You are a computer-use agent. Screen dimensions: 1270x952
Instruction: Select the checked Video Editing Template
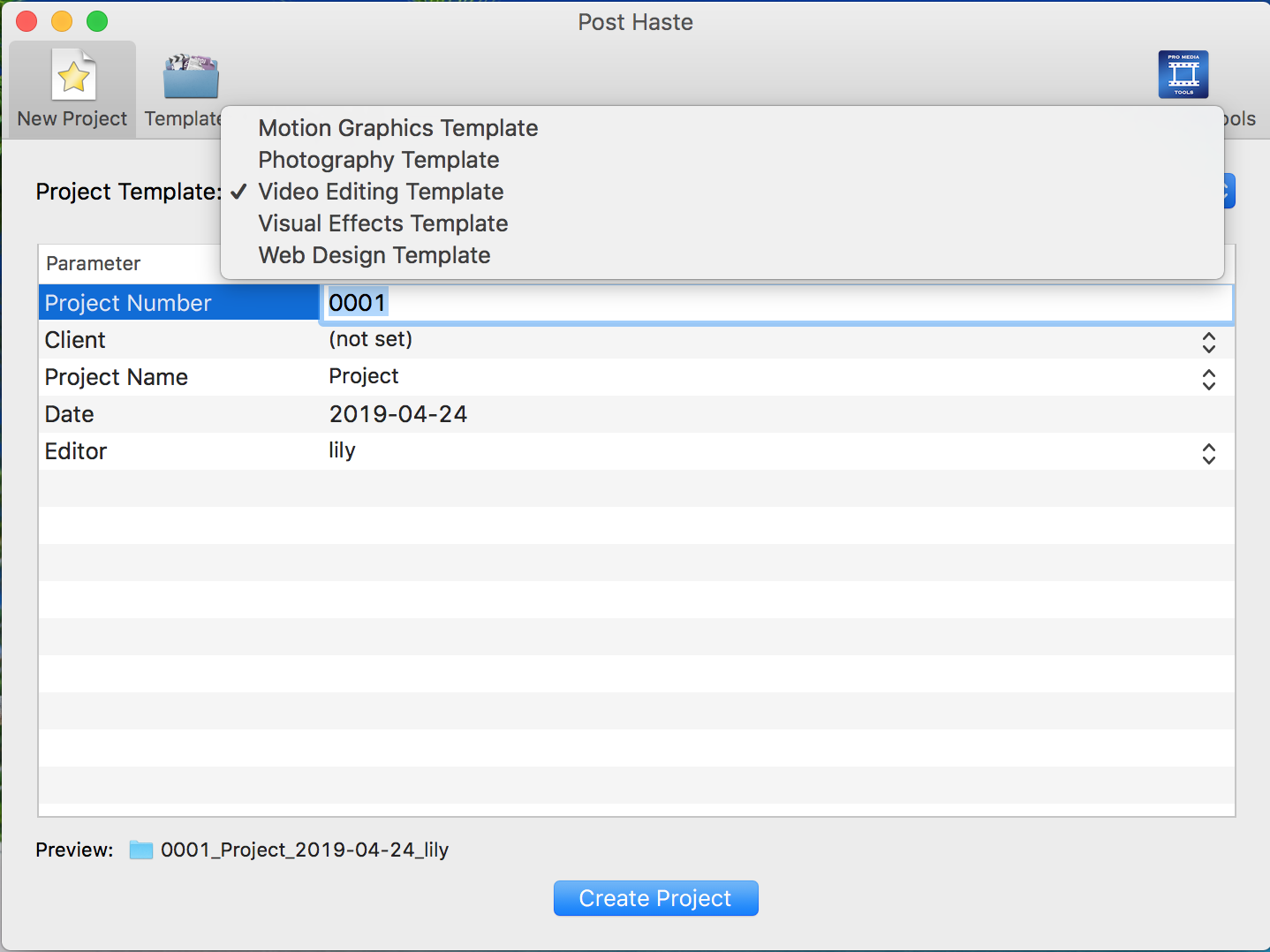click(x=381, y=192)
